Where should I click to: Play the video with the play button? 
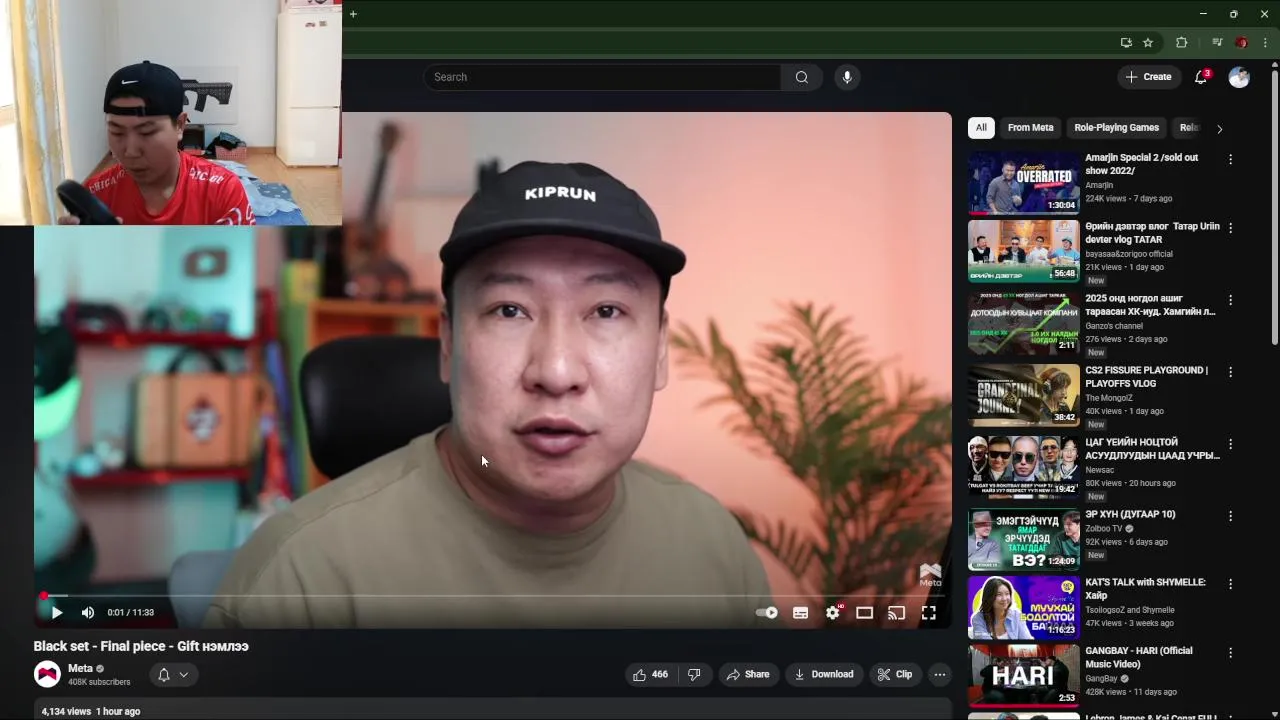(56, 613)
